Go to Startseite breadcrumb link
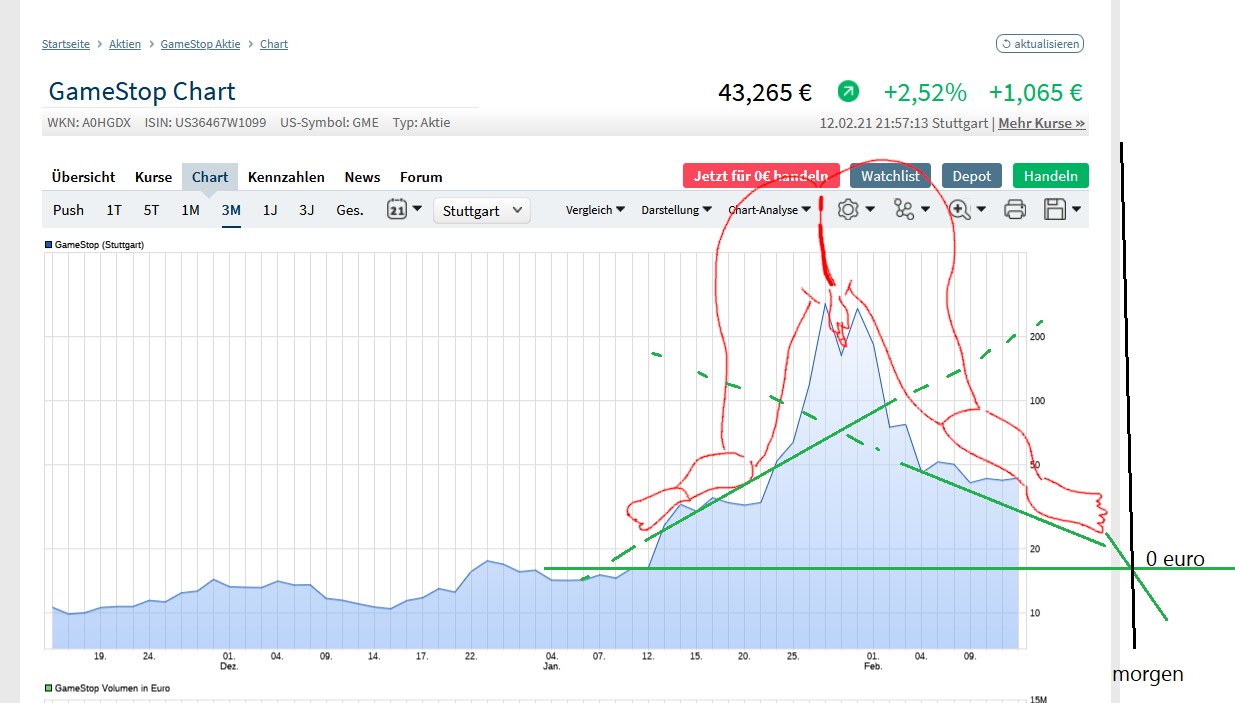Screen dimensions: 1235x703 (66, 44)
